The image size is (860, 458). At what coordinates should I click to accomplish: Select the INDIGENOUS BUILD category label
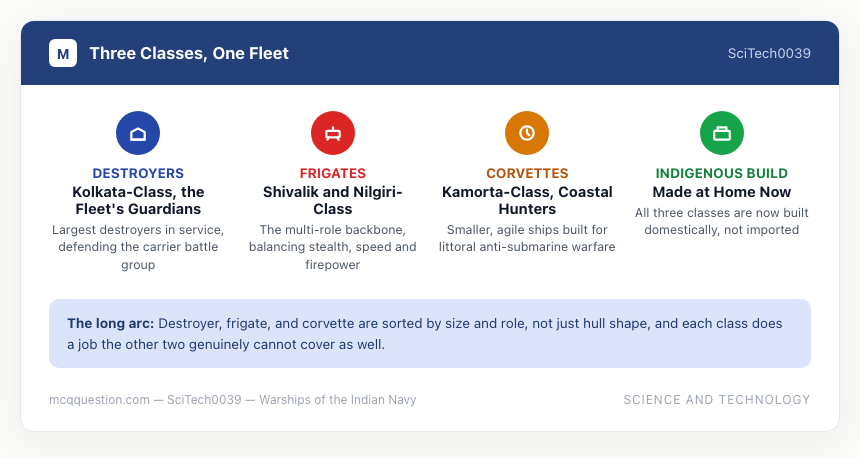pyautogui.click(x=722, y=173)
